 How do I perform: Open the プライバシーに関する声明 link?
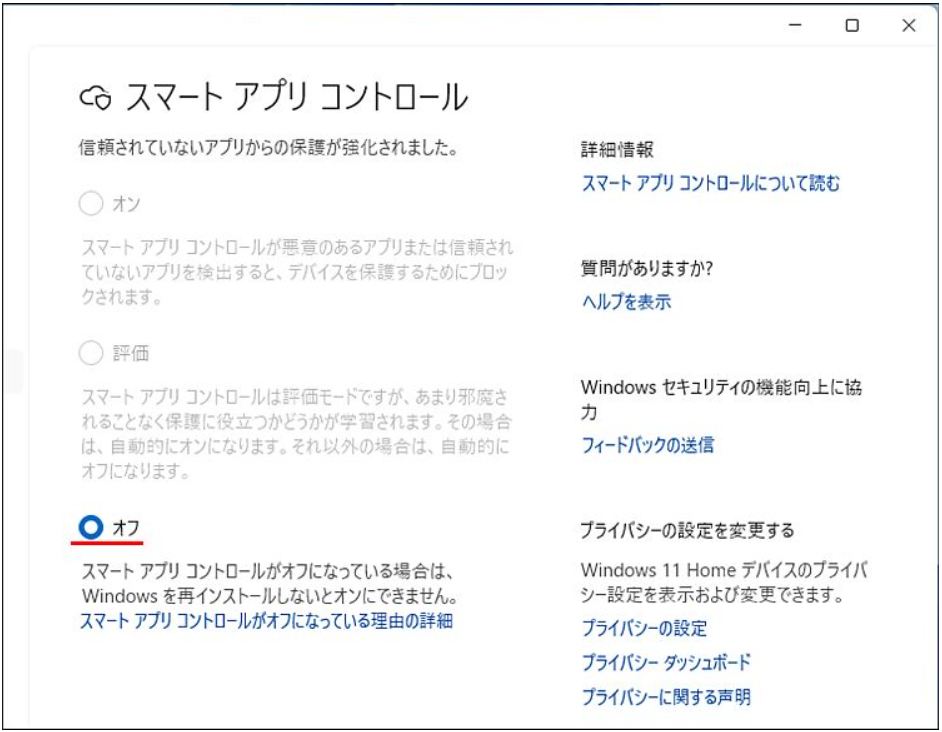(665, 696)
